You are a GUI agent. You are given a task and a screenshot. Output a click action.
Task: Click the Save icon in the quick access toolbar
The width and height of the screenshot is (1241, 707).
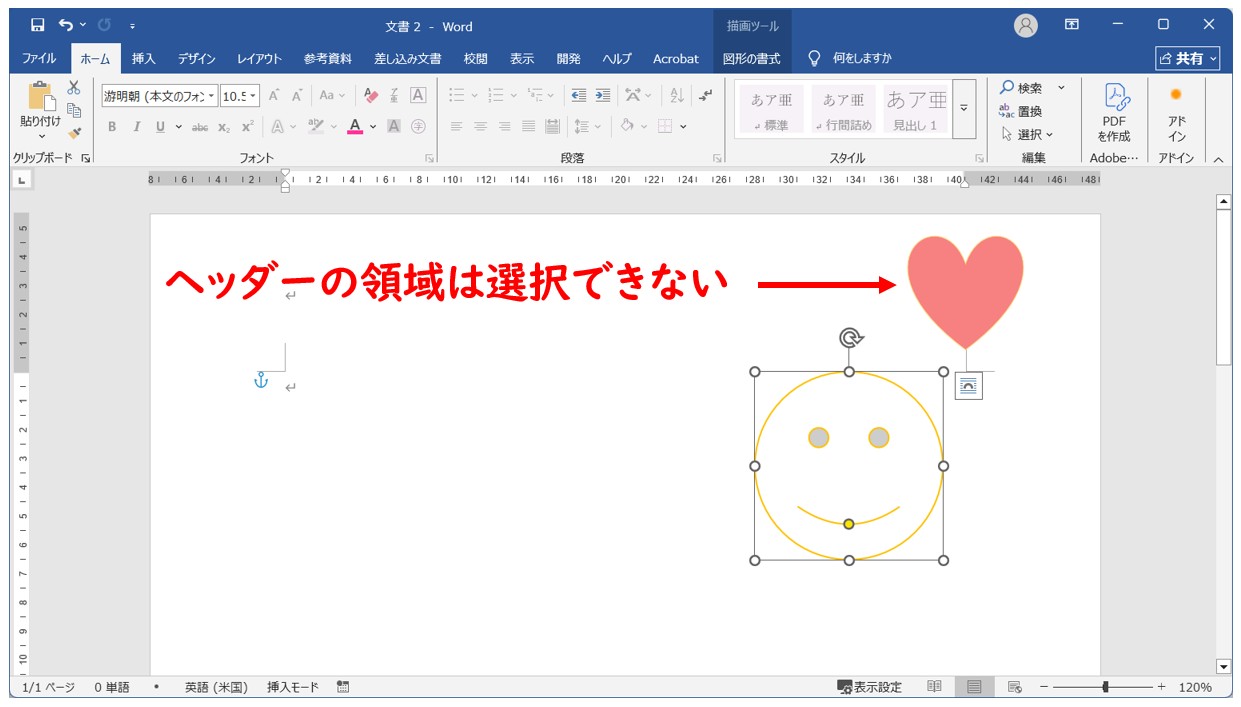pyautogui.click(x=38, y=25)
